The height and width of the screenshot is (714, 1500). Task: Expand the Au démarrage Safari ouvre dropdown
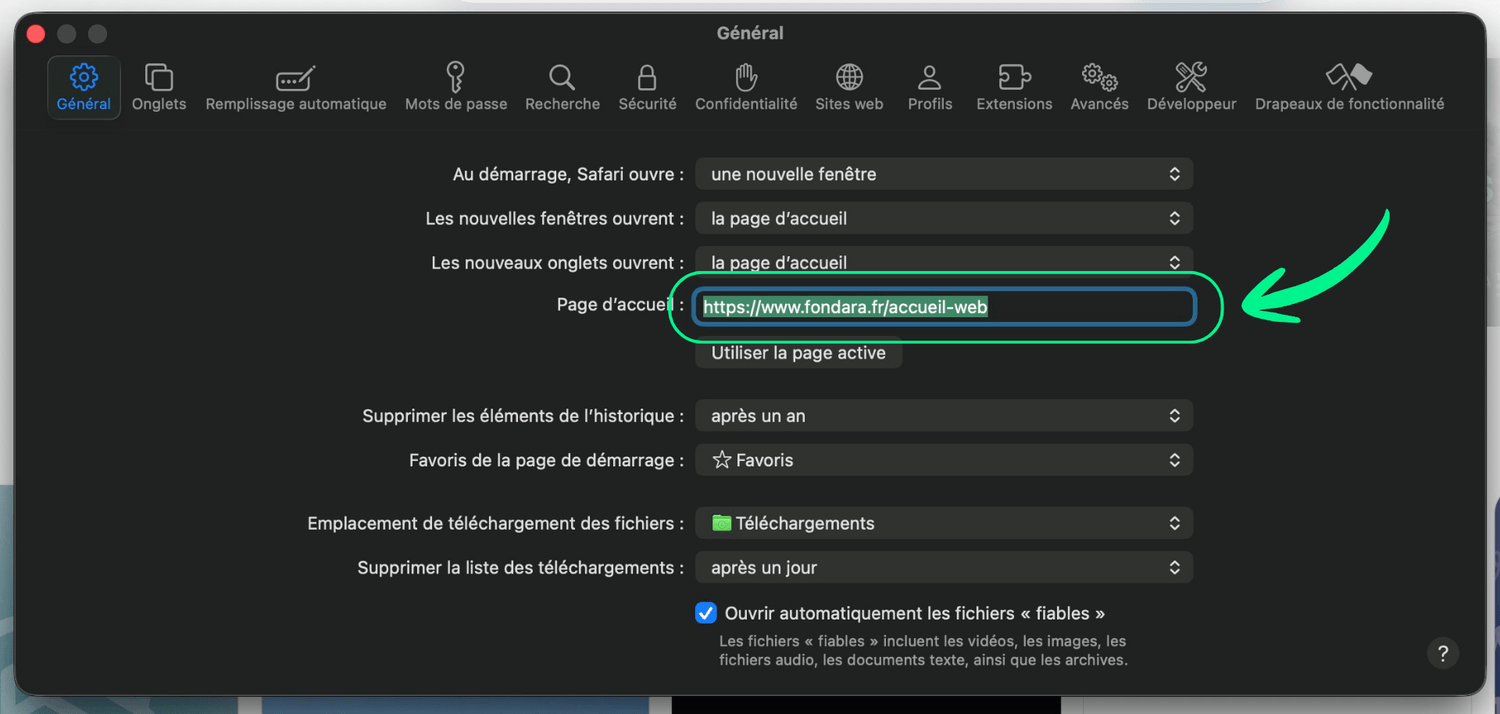[x=944, y=174]
